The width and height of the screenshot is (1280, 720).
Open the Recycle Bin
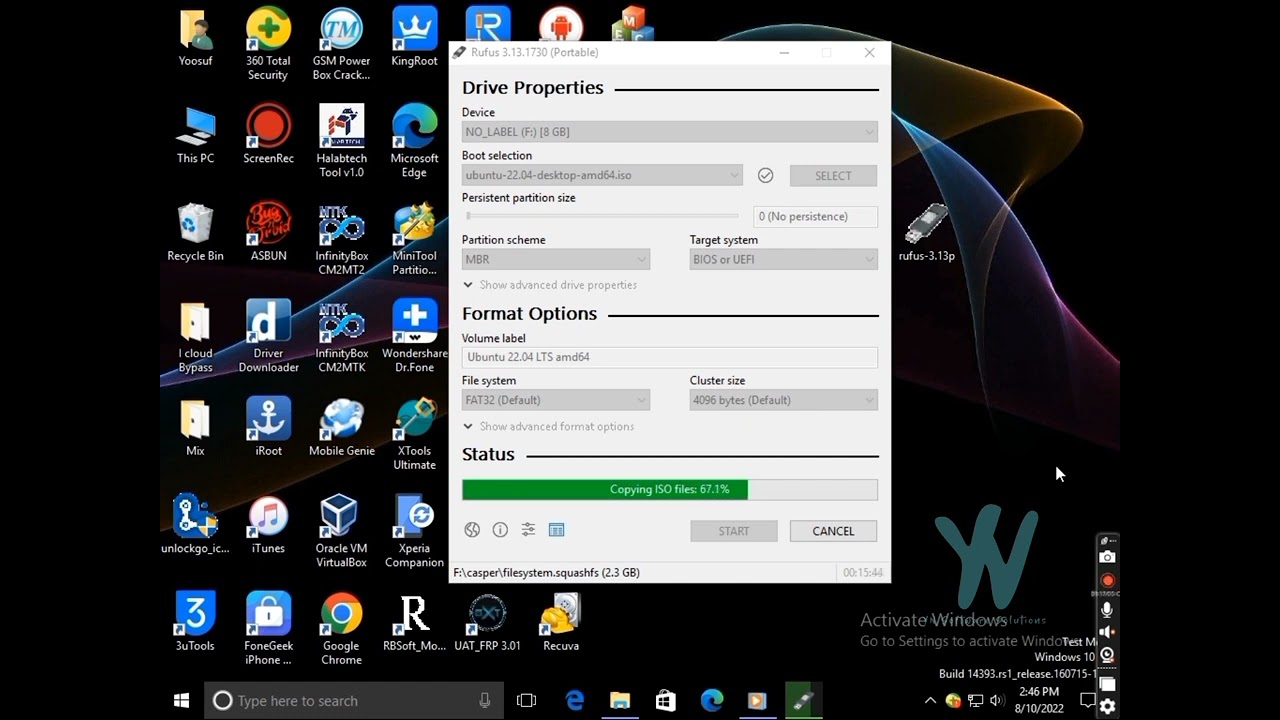195,233
